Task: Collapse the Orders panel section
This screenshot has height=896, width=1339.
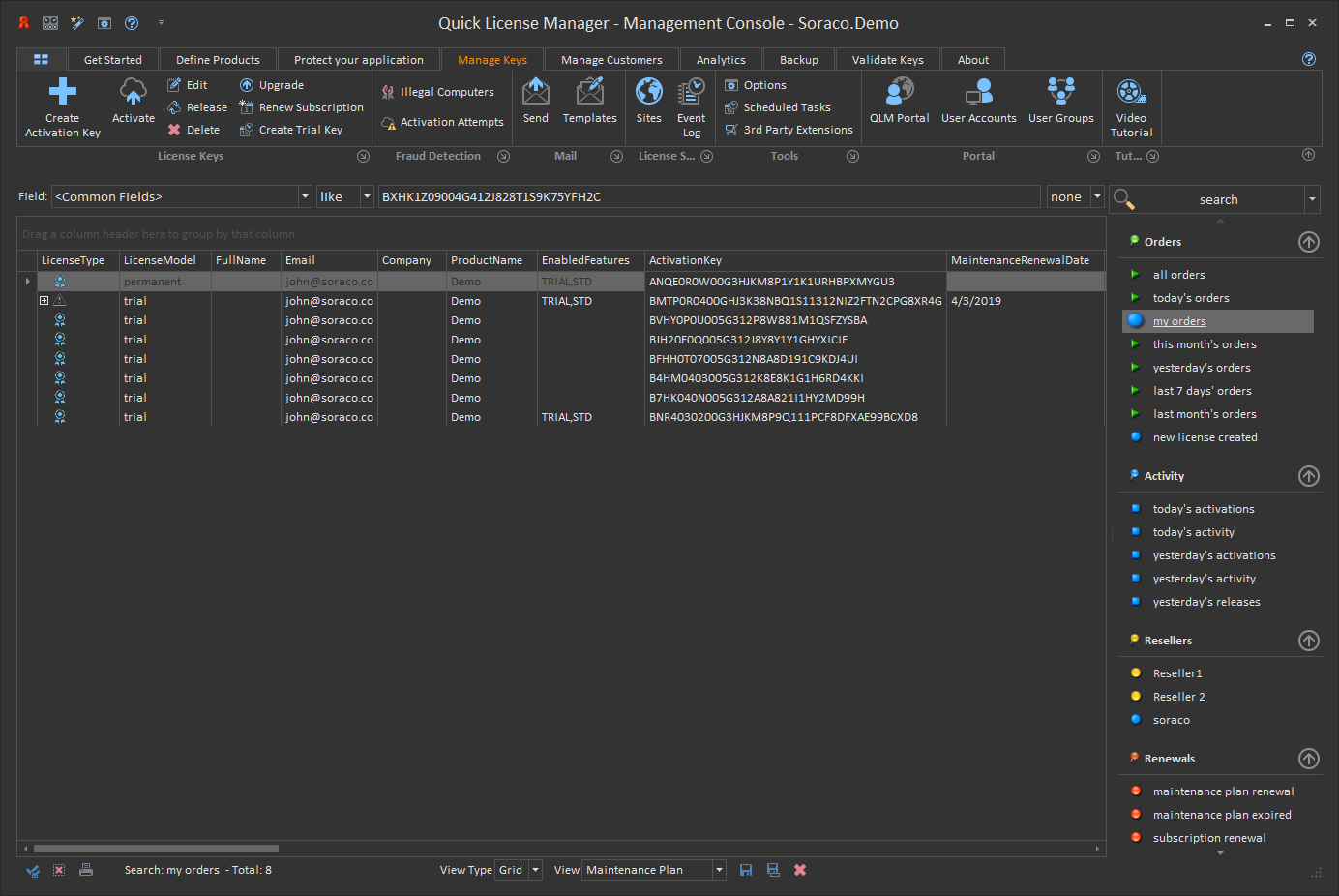Action: pyautogui.click(x=1308, y=242)
